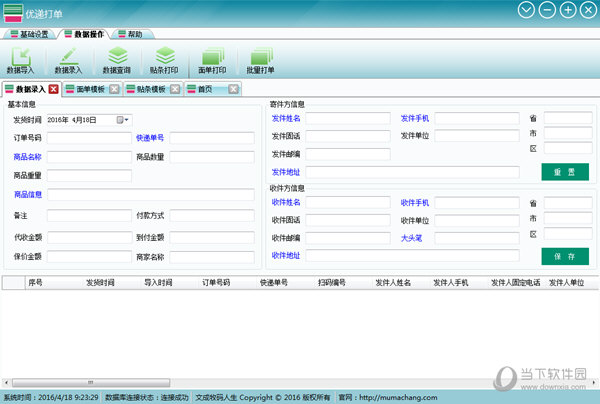The height and width of the screenshot is (404, 600).
Task: Click the 扫码编号 column header
Action: pyautogui.click(x=332, y=283)
